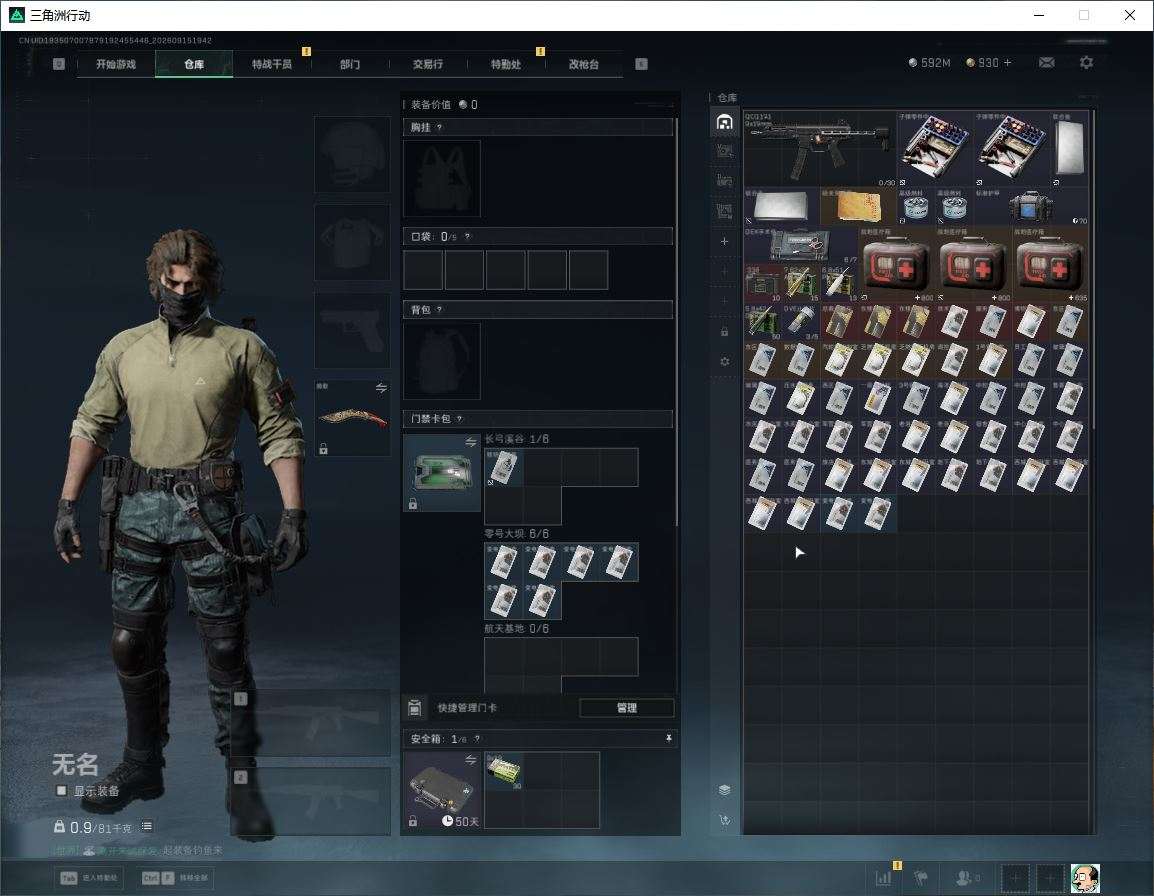This screenshot has width=1154, height=896.
Task: Click the warehouse vertical scrollbar
Action: 1093,269
